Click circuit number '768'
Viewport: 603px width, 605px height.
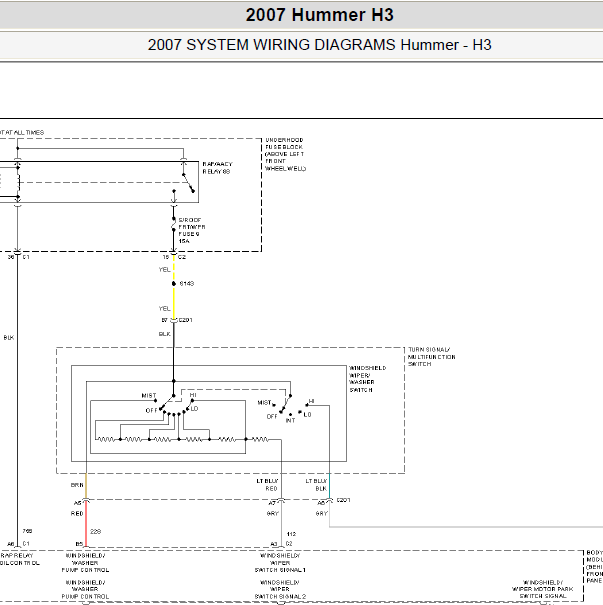[27, 531]
